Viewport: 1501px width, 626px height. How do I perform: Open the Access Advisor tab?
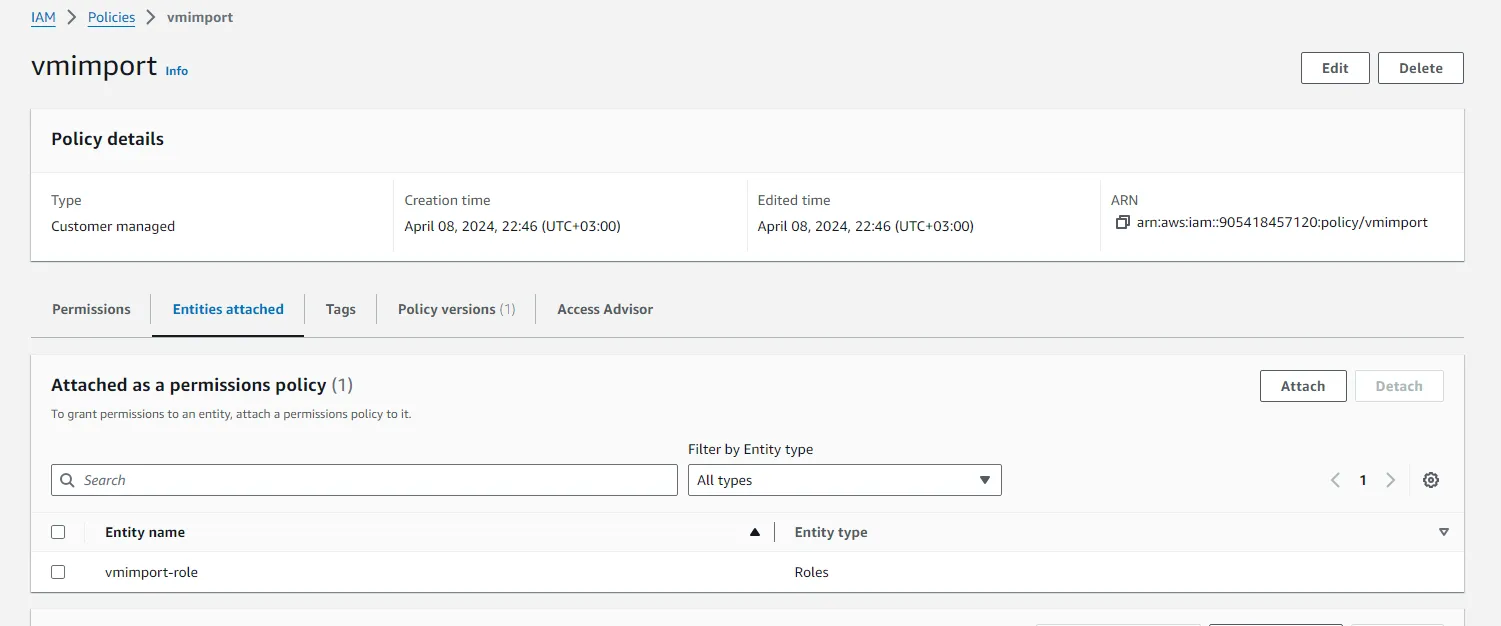click(x=604, y=309)
